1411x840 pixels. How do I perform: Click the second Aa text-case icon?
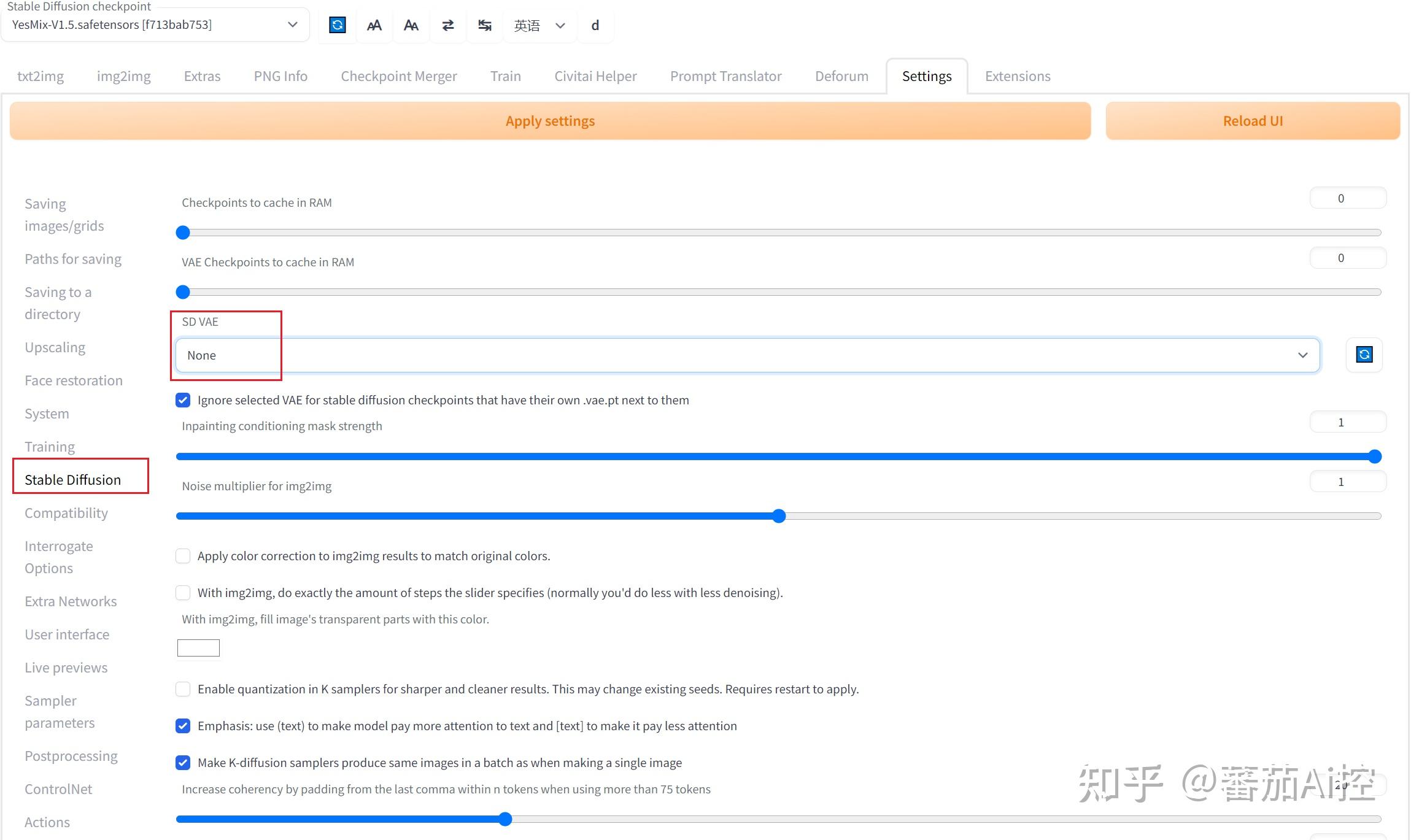tap(411, 25)
